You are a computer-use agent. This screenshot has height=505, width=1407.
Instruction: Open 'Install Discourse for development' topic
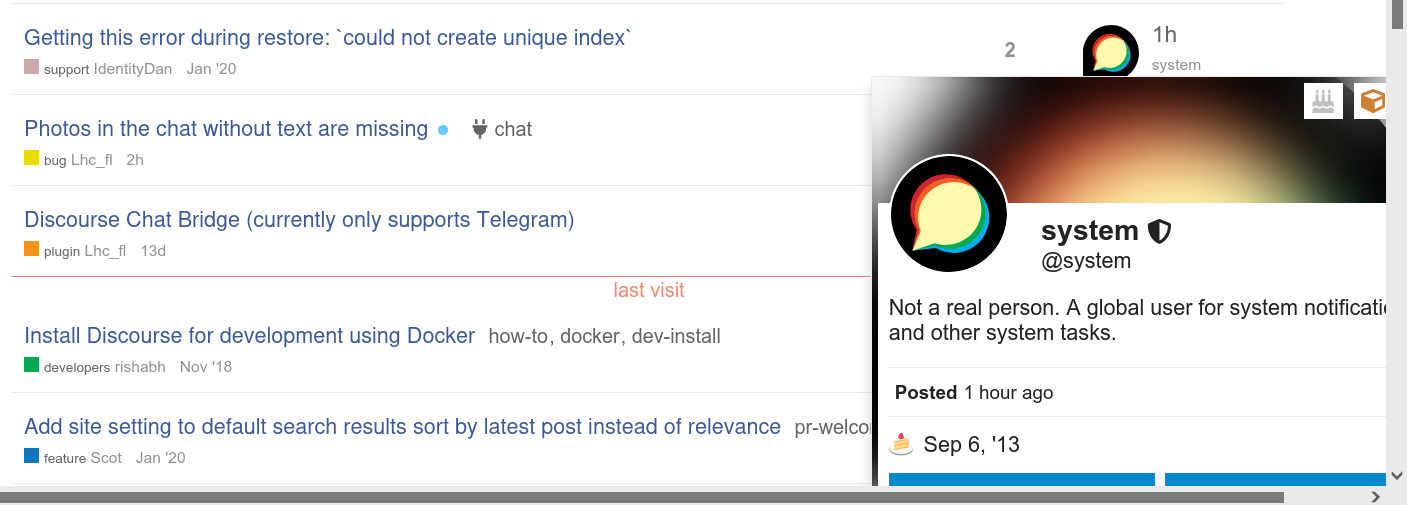[x=249, y=336]
